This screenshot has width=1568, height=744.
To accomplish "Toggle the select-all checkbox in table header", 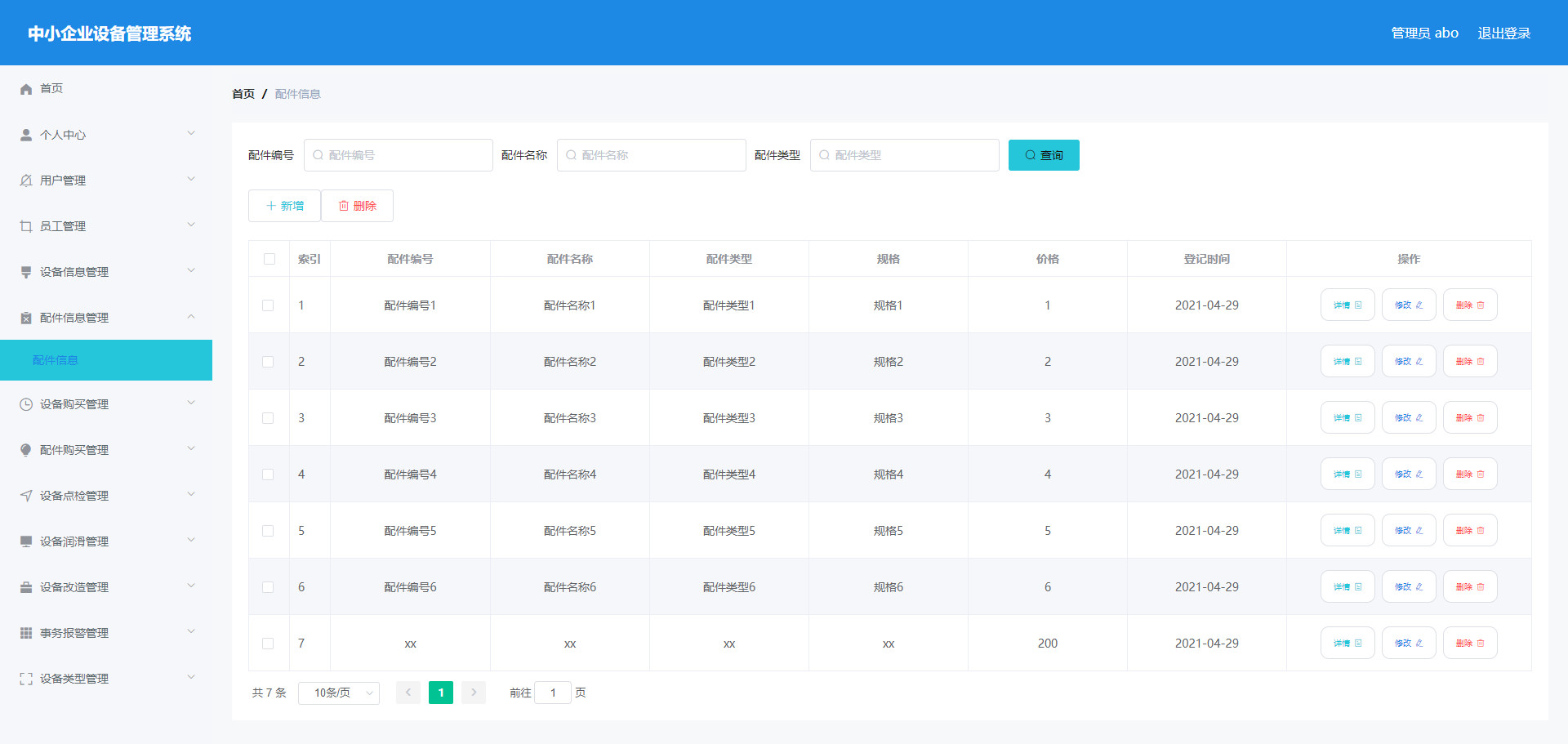I will tap(269, 259).
